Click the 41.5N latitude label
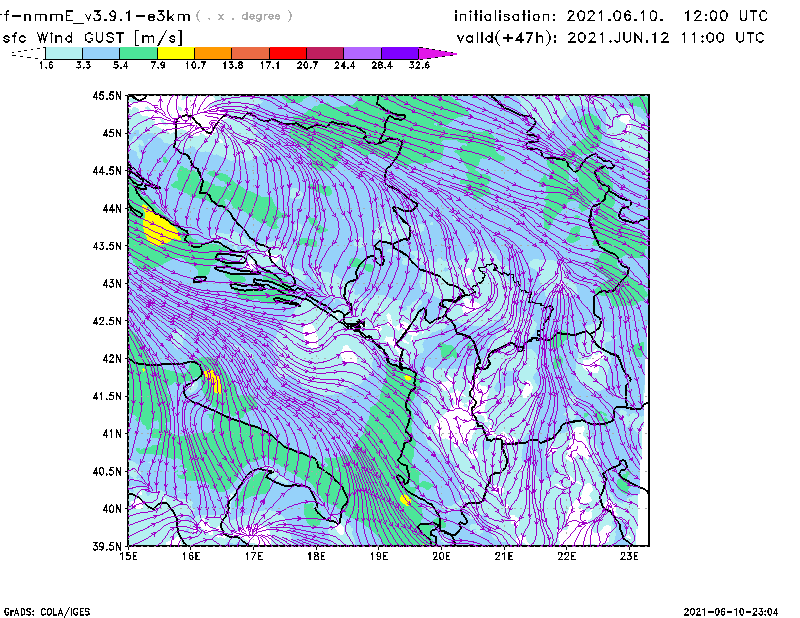The height and width of the screenshot is (618, 800). coord(107,396)
